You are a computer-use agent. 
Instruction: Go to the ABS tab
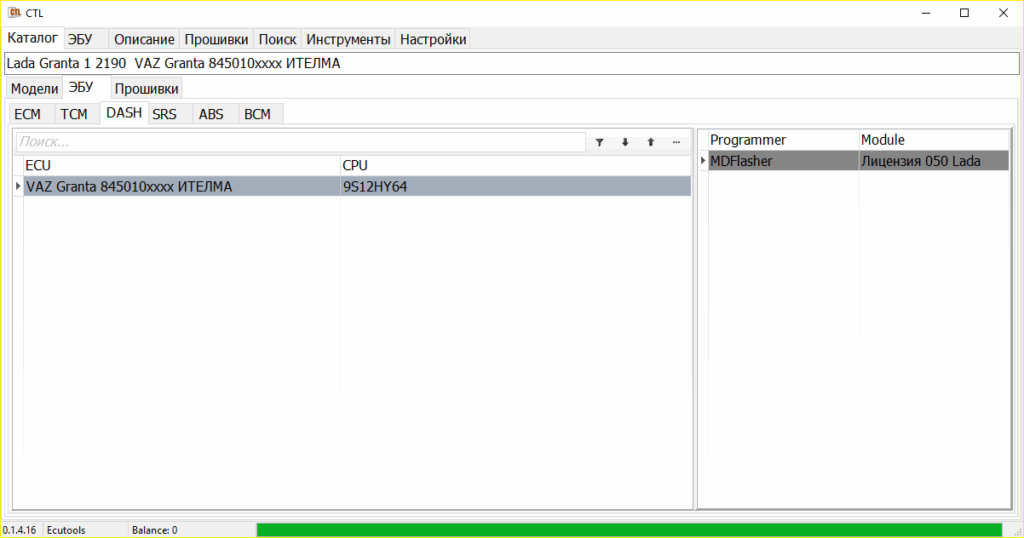[211, 114]
